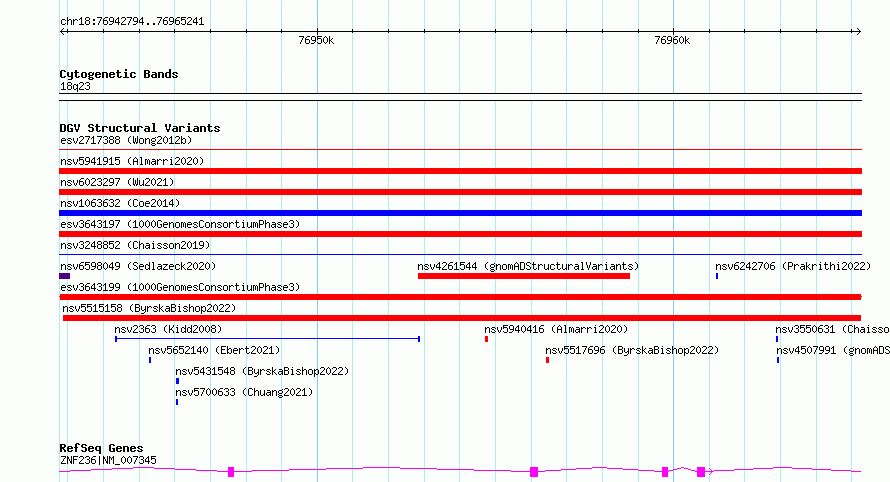Screen dimensions: 890x482
Task: Click the ZNF236 exon box left of 76950k
Action: (x=231, y=472)
